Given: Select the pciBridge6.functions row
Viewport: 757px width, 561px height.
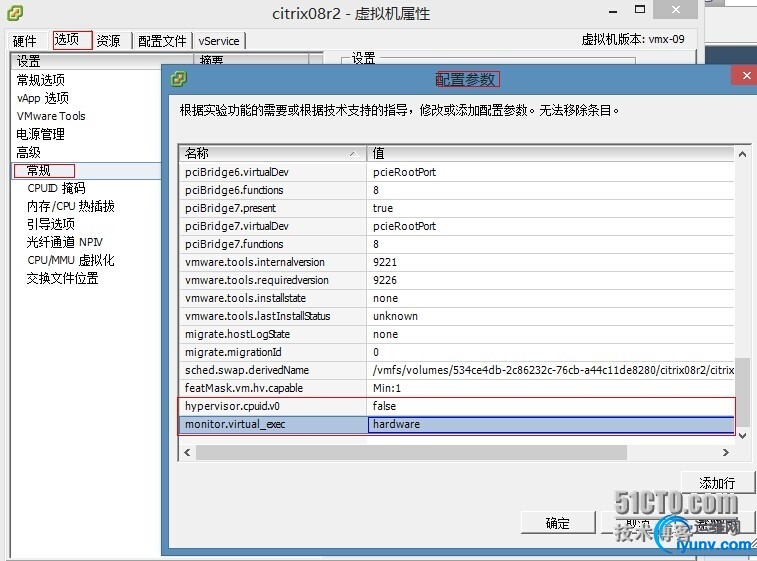Looking at the screenshot, I should click(457, 190).
